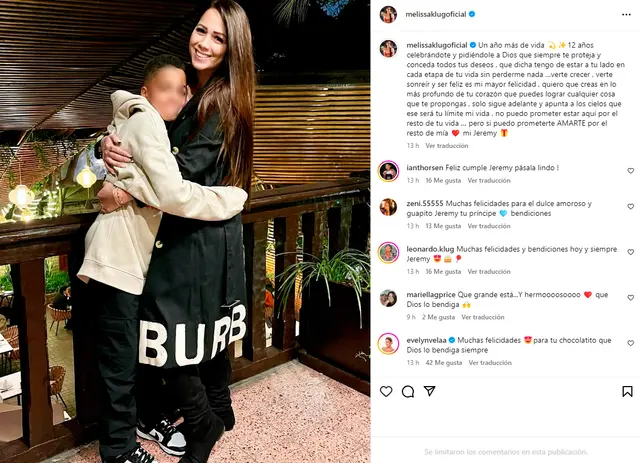Translate caption via Ver traducción
Screen dimensions: 640x463
(447, 146)
